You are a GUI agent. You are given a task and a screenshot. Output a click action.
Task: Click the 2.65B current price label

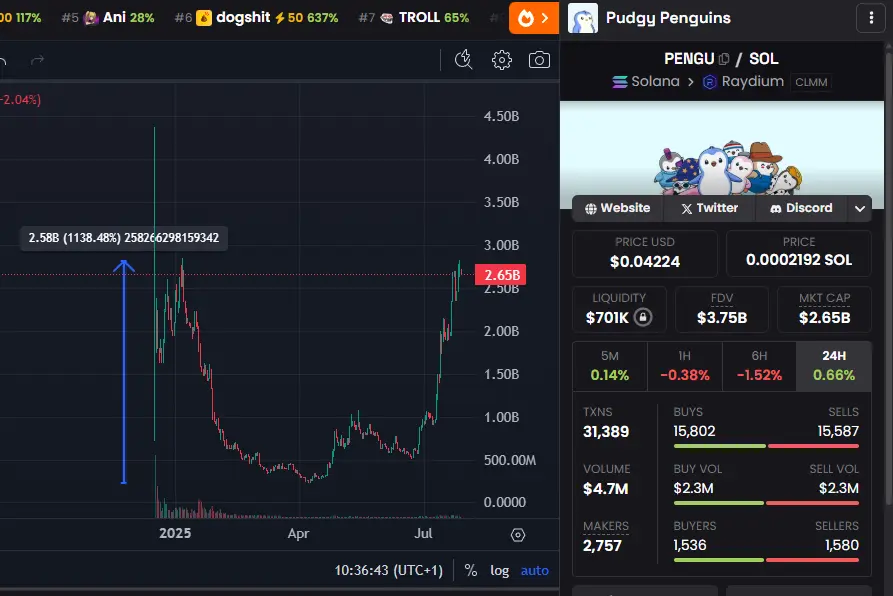(x=501, y=275)
